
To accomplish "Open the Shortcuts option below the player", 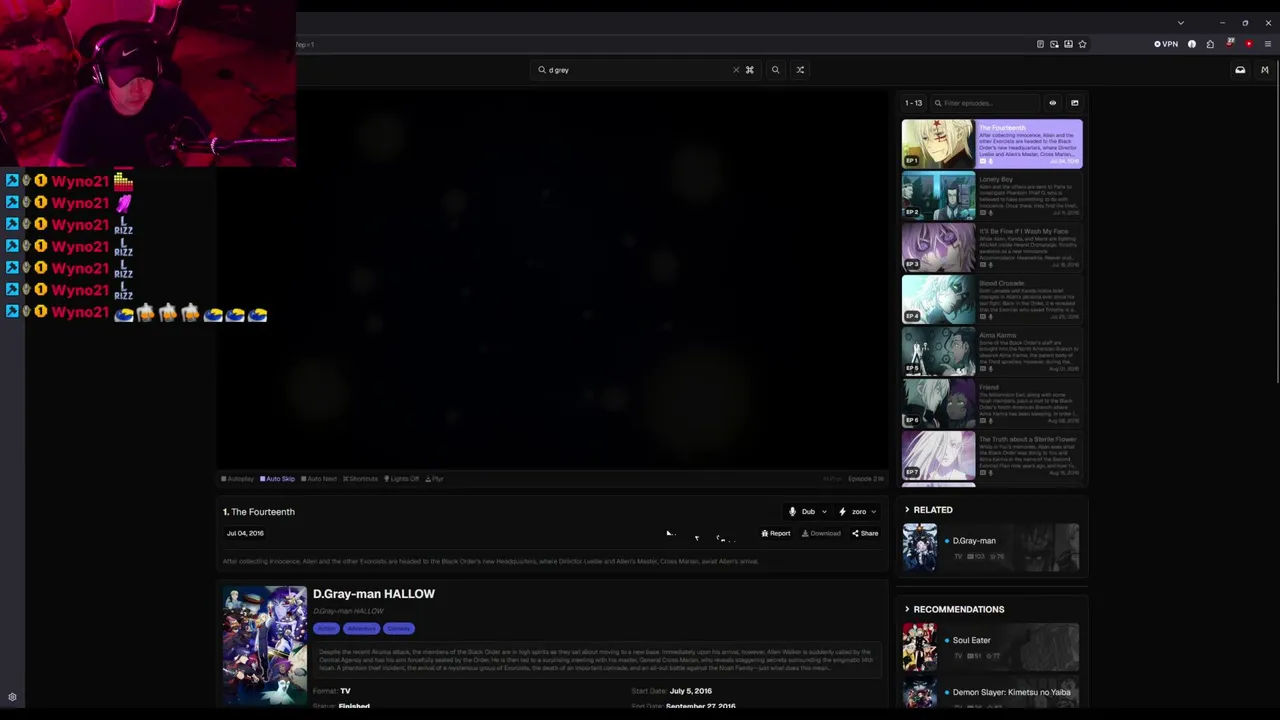I will [360, 479].
